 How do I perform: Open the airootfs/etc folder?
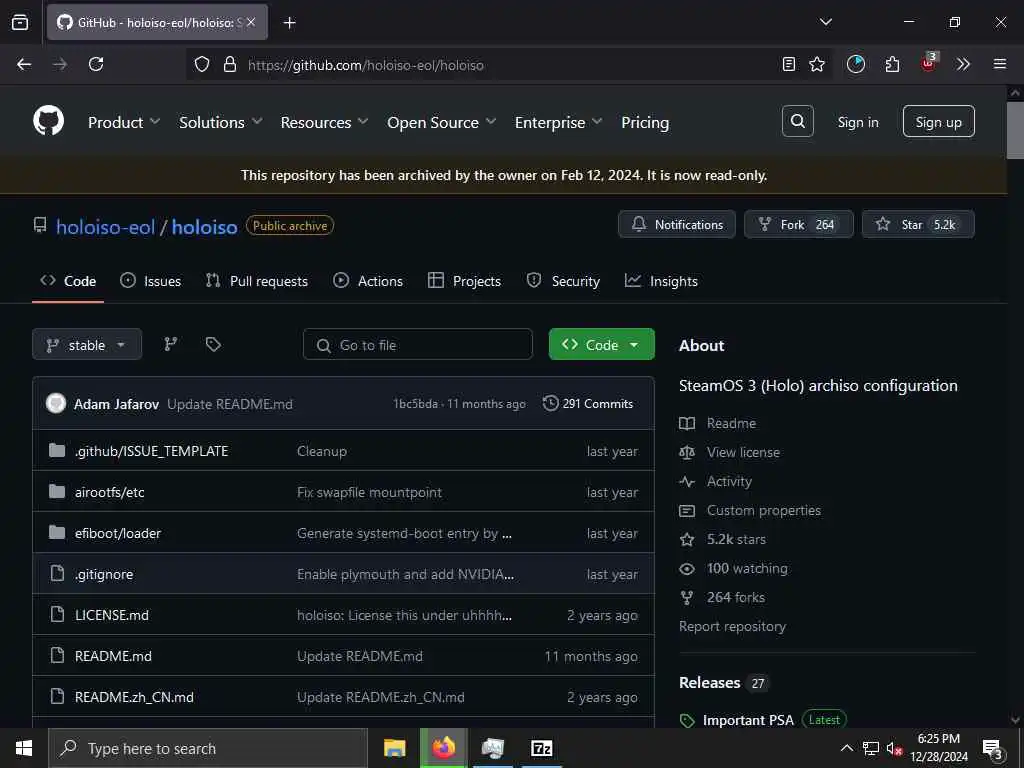click(110, 492)
